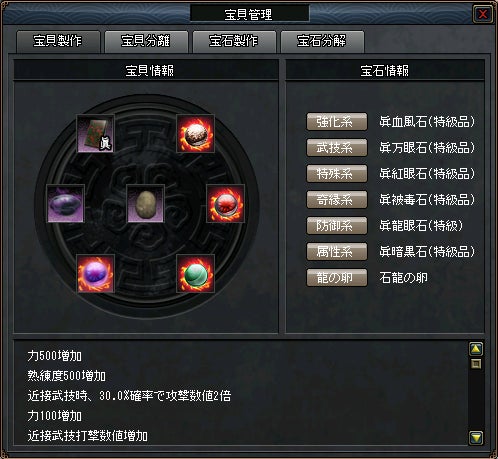Click the 強化系 button

[337, 122]
